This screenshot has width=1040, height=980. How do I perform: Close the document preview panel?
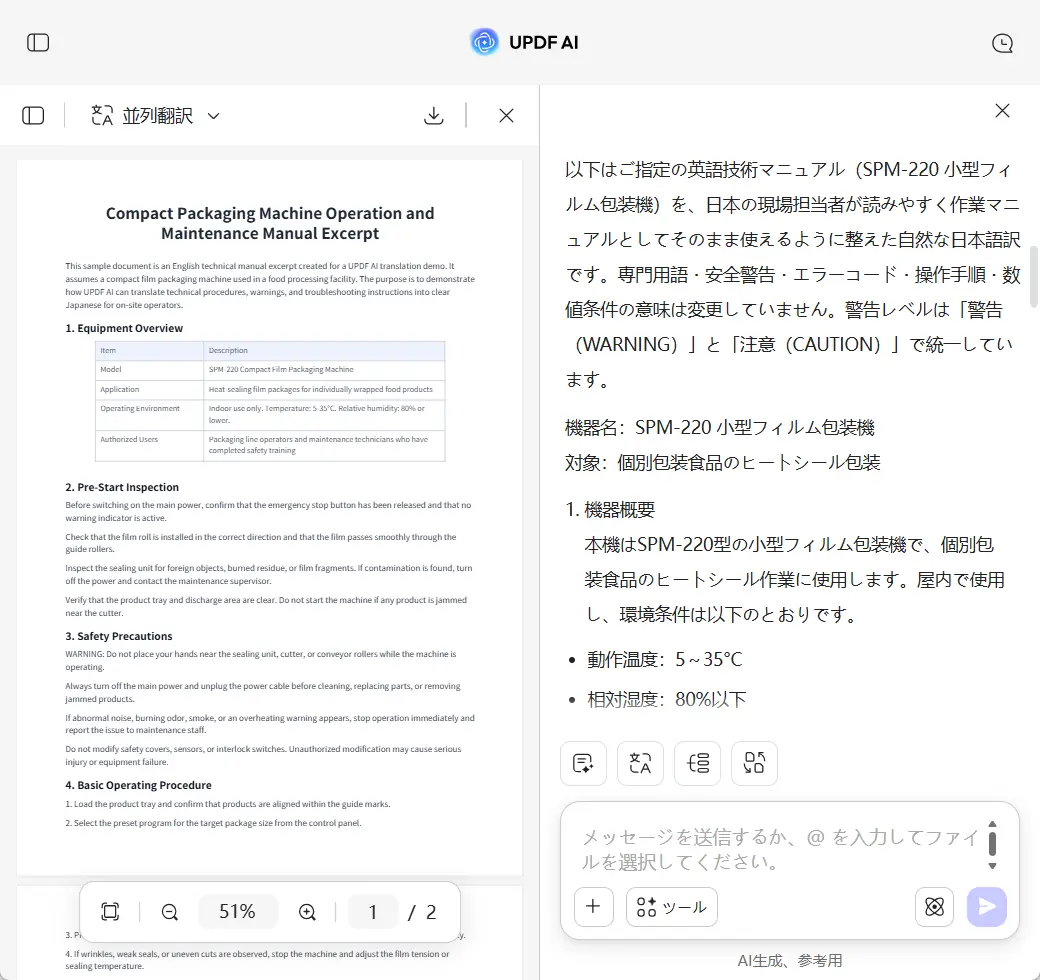(x=506, y=115)
